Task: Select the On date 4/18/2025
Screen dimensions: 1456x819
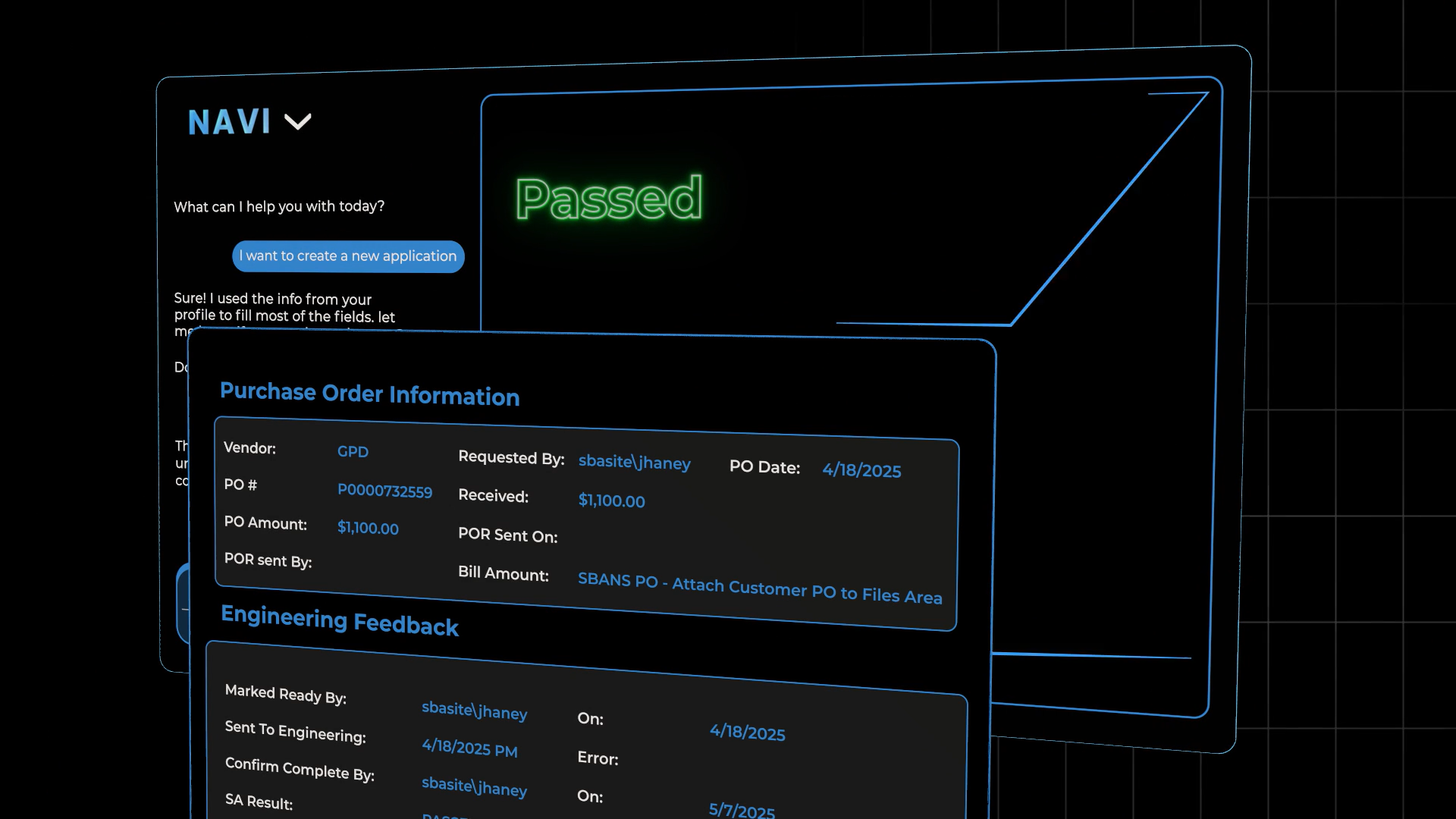Action: click(x=747, y=733)
